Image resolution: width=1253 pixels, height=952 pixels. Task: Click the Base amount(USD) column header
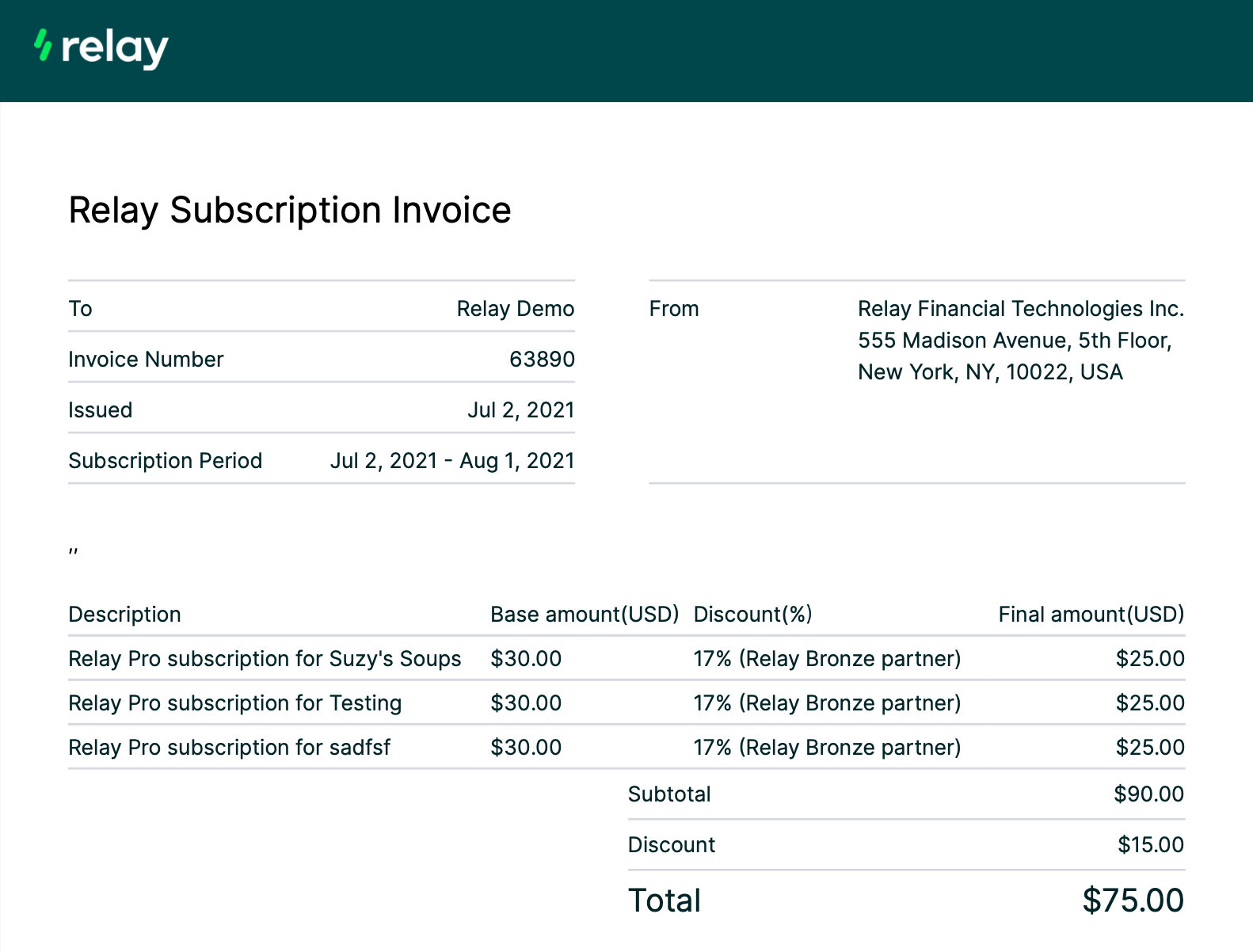(x=585, y=615)
